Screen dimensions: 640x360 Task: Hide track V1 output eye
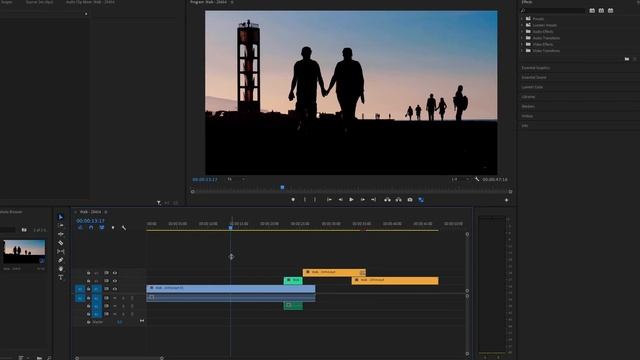point(115,289)
